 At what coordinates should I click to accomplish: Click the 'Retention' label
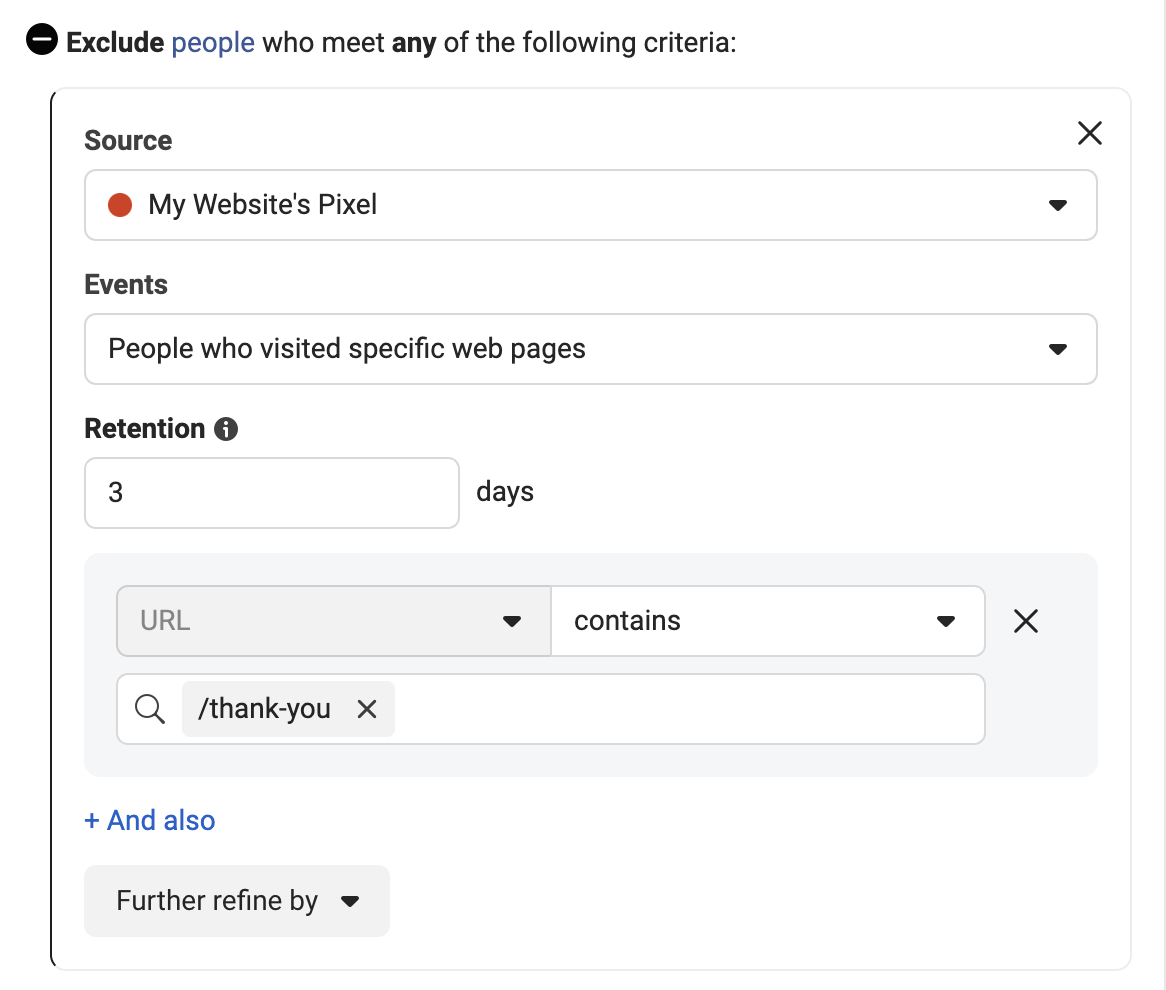click(144, 429)
